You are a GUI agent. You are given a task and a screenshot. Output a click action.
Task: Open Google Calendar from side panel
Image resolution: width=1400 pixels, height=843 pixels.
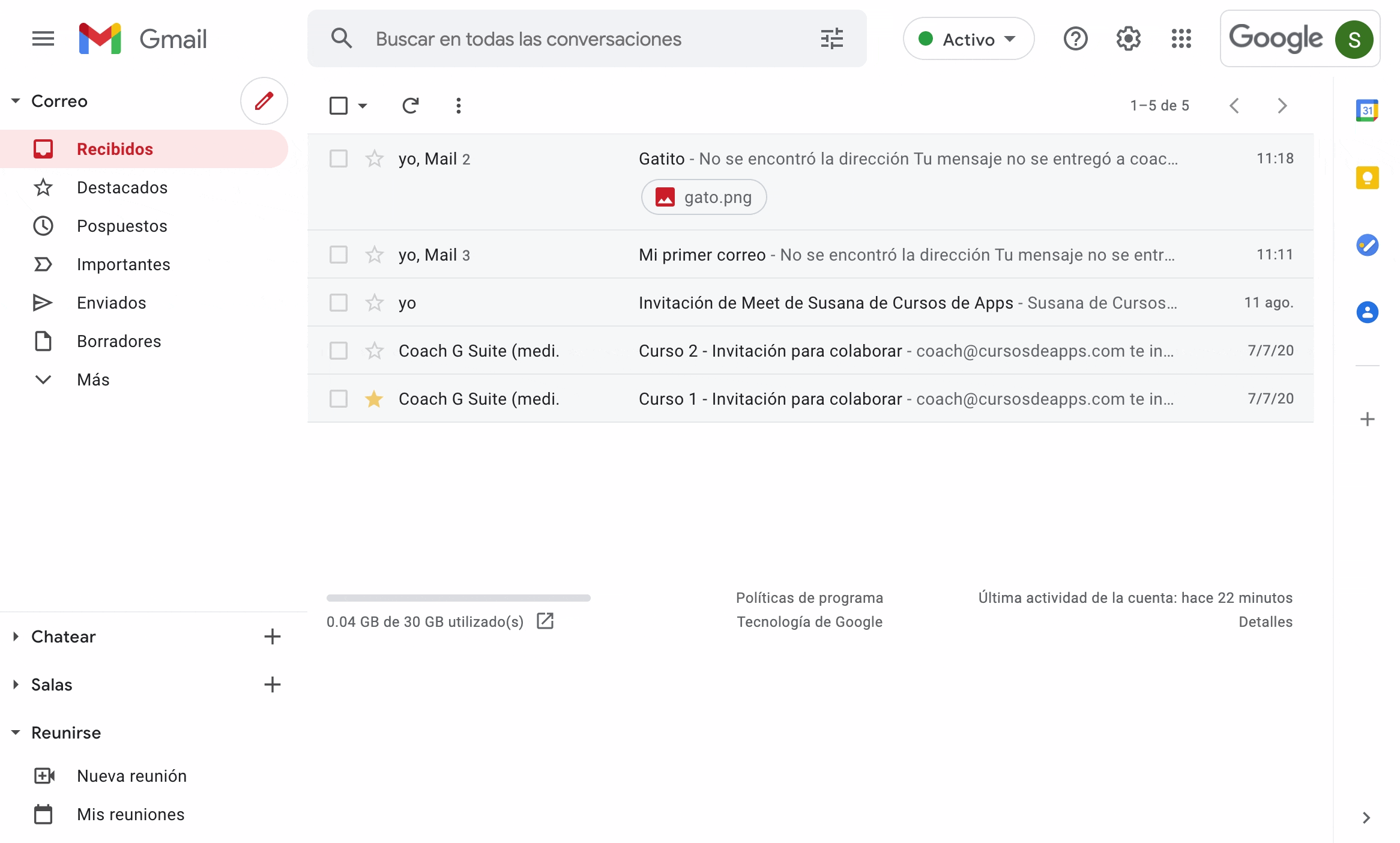[x=1367, y=110]
